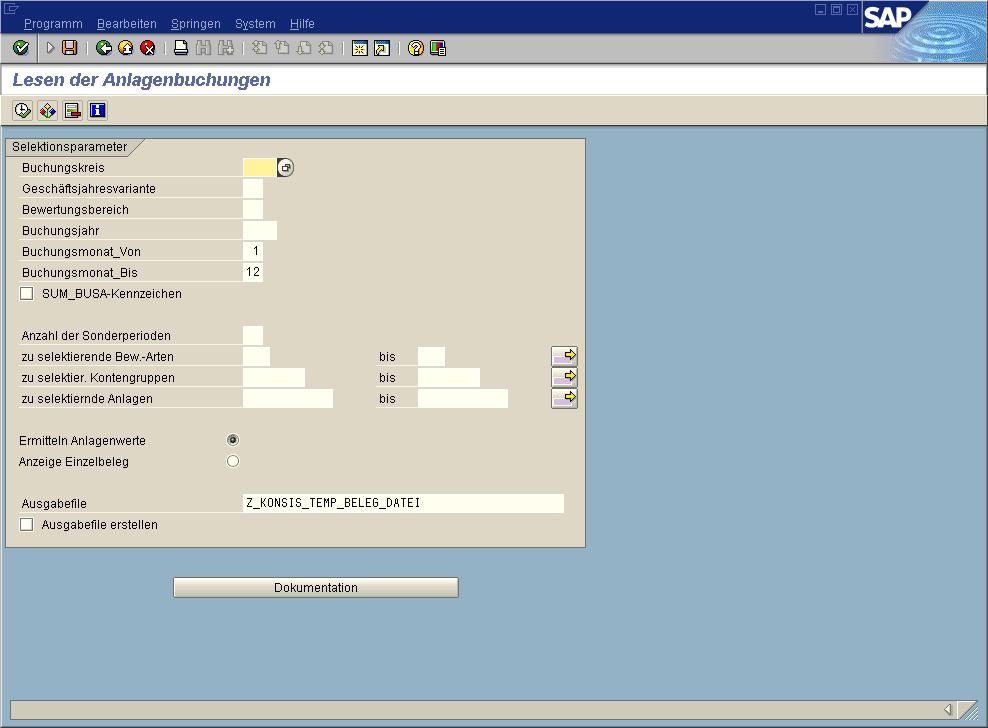Viewport: 988px width, 728px height.
Task: Click the Bew.-Arten from-value field
Action: click(256, 356)
